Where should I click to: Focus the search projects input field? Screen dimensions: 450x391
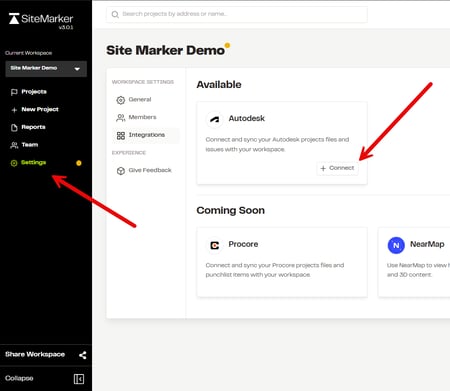point(237,14)
